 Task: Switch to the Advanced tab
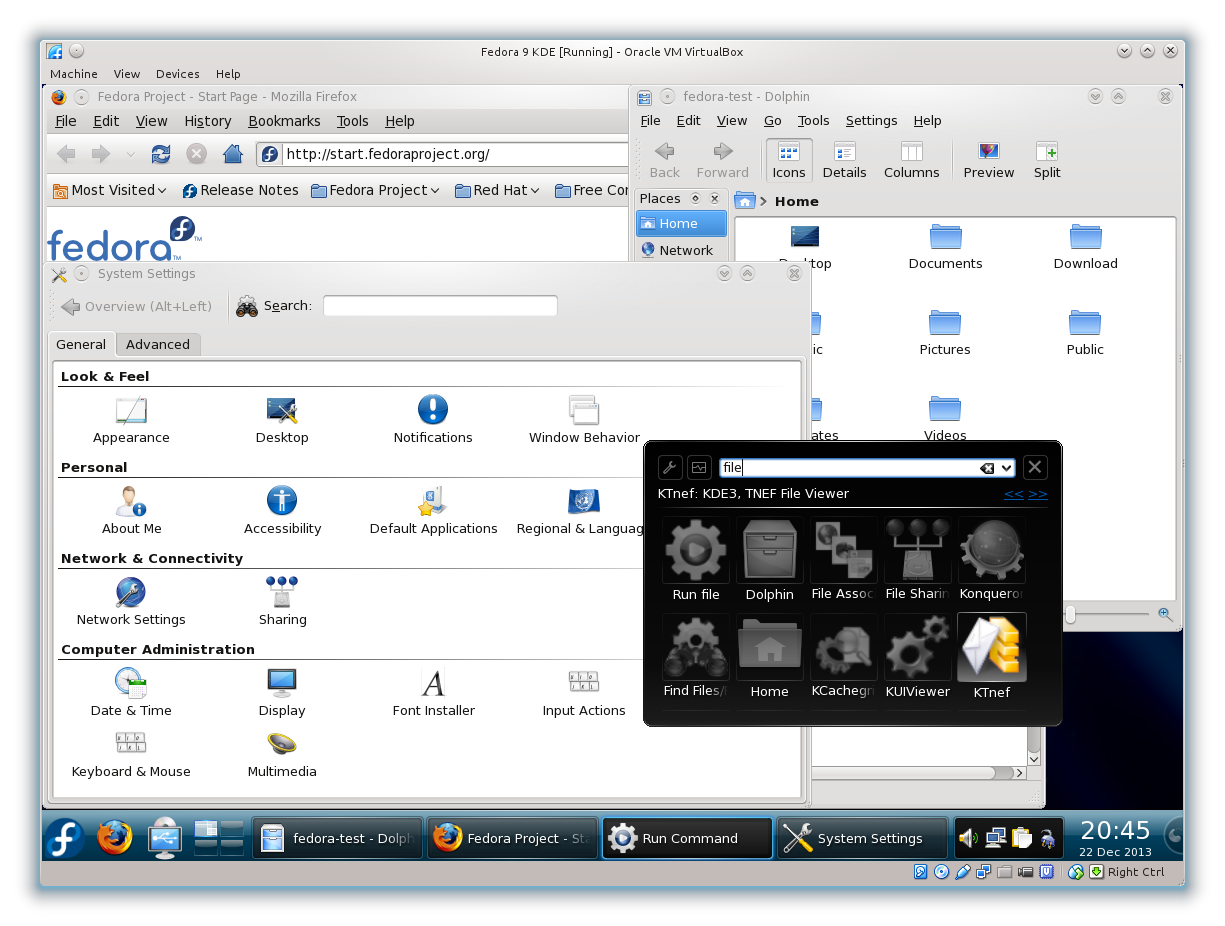click(x=158, y=344)
